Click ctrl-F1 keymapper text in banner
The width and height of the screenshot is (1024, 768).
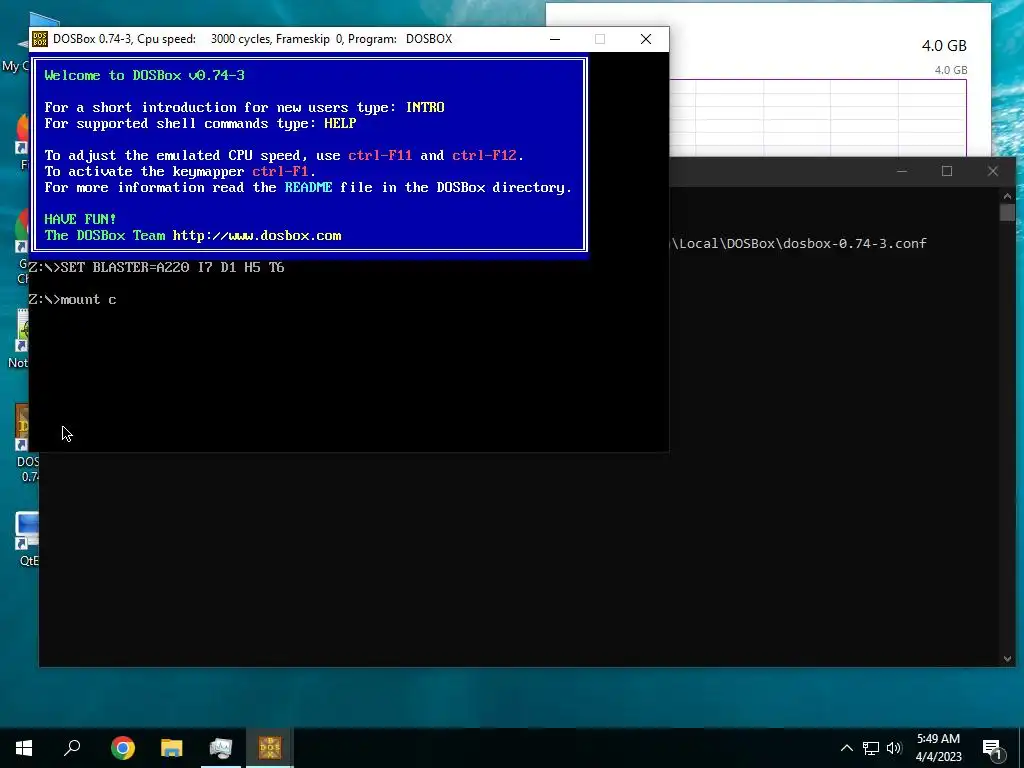(280, 172)
